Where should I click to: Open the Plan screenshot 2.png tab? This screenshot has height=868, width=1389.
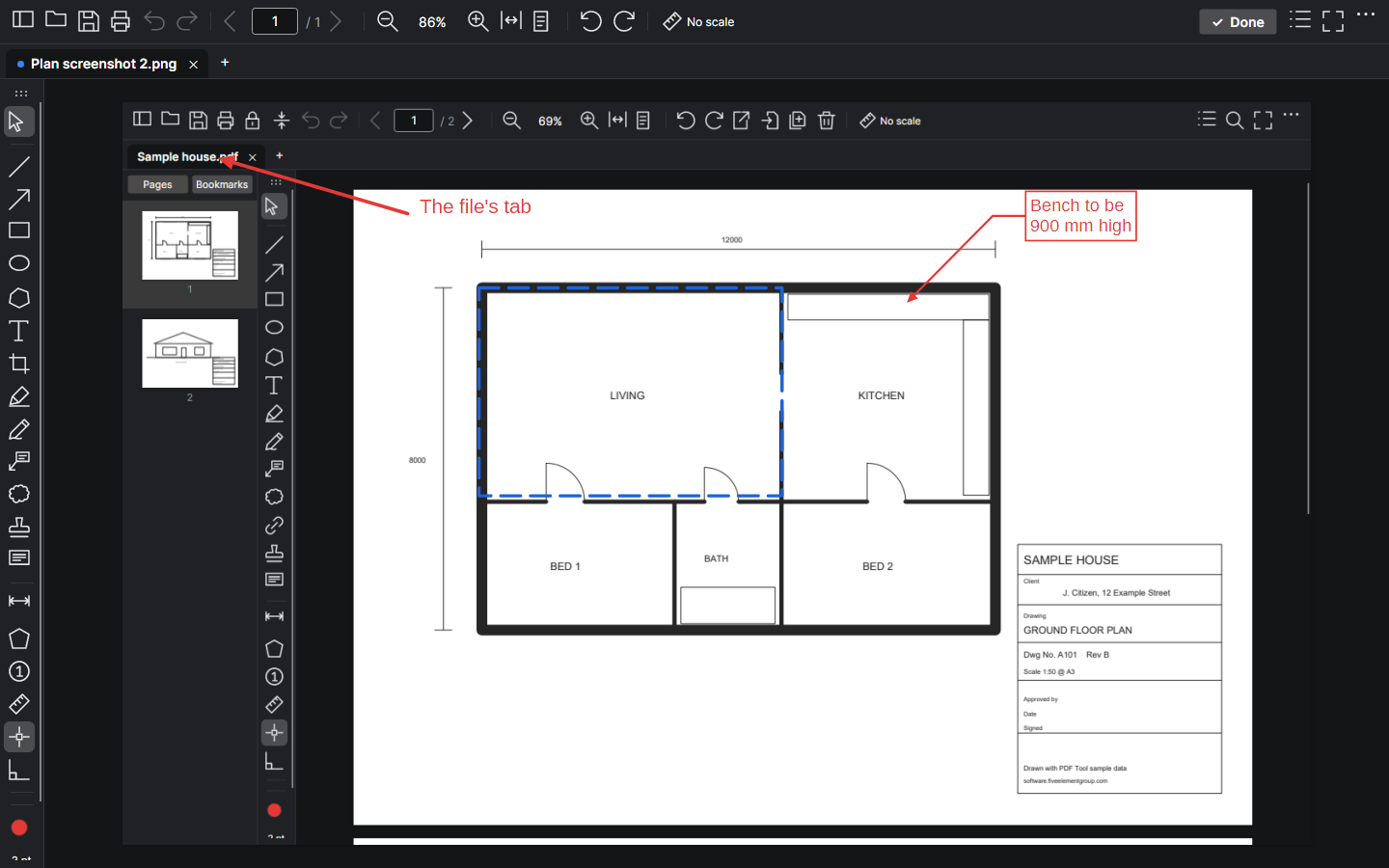[103, 64]
